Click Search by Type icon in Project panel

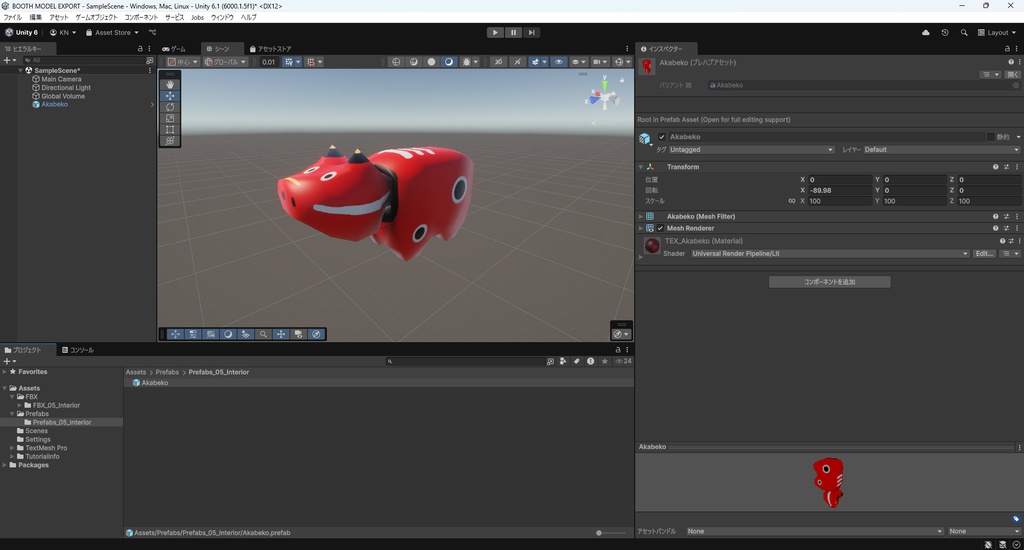click(563, 361)
